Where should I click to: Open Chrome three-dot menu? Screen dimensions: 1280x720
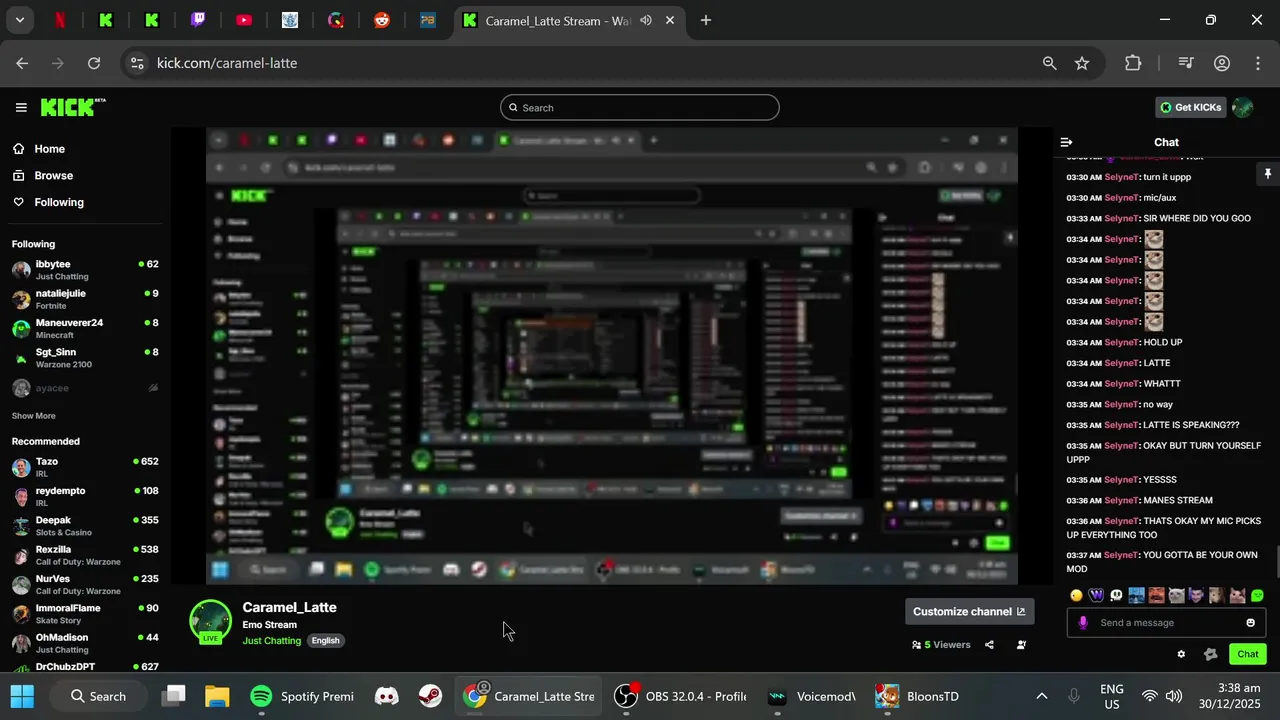point(1258,63)
